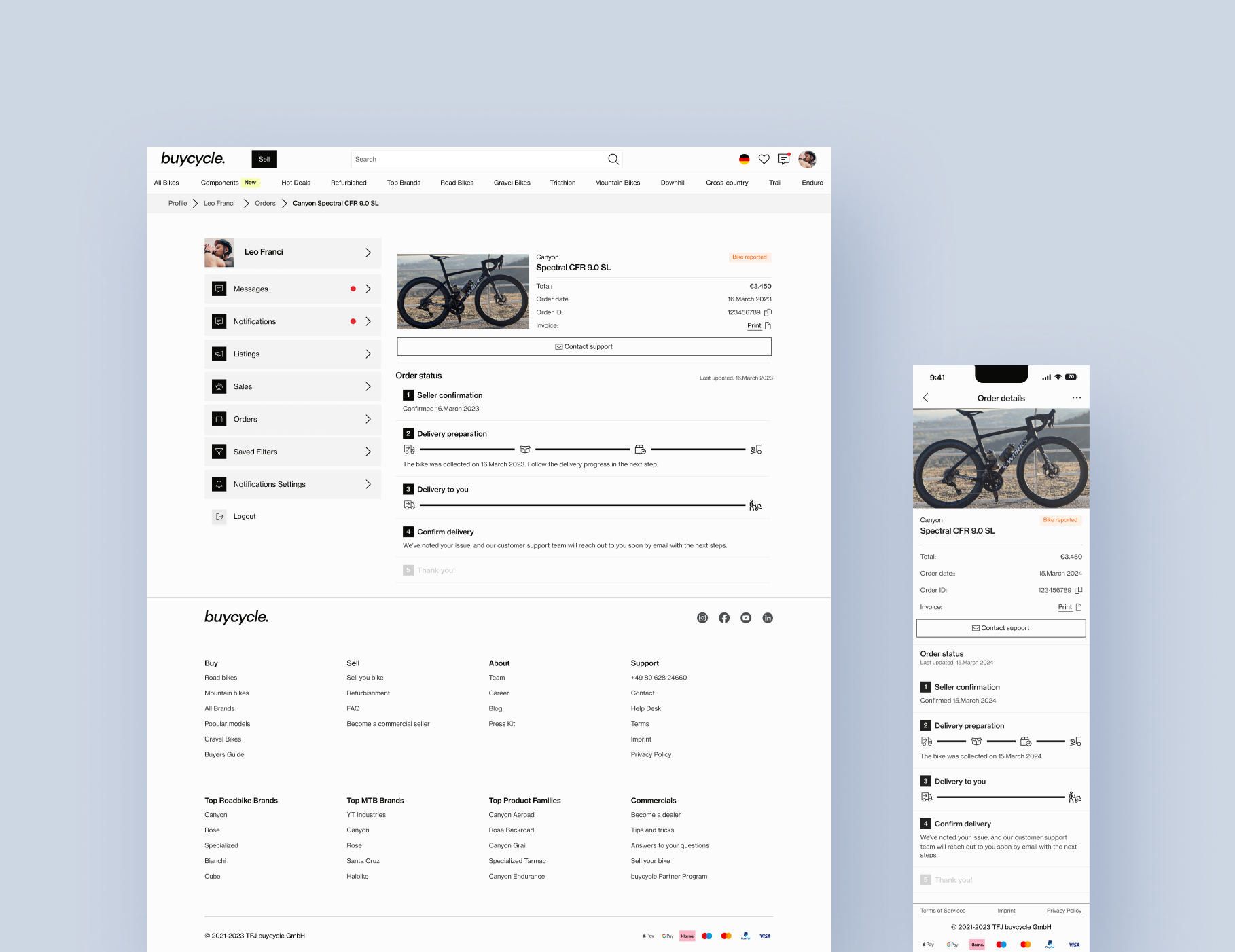
Task: Click the Press Kit footer link
Action: (x=502, y=724)
